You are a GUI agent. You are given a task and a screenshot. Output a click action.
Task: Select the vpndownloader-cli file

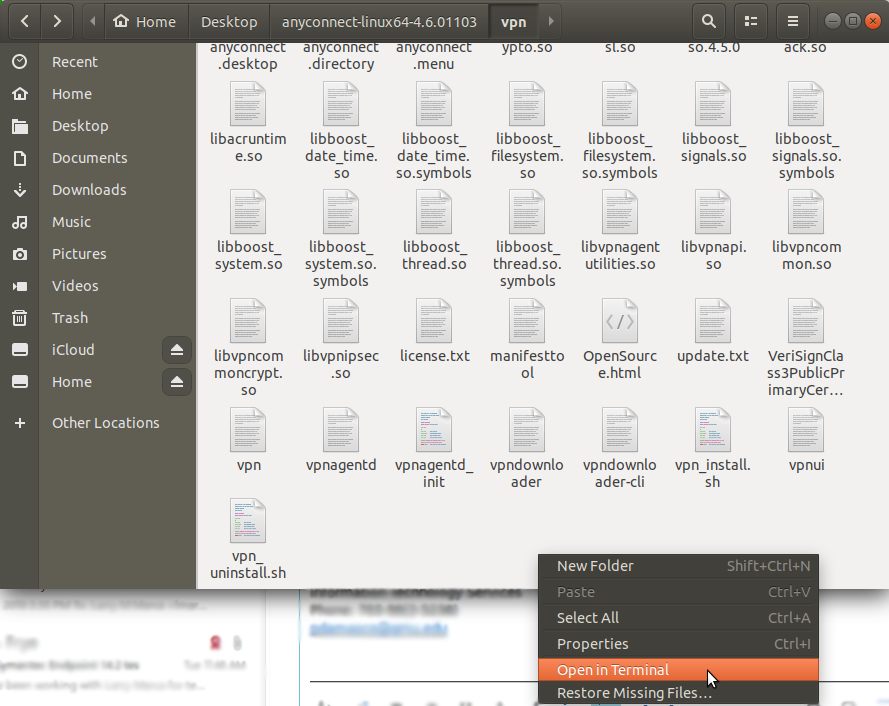point(620,448)
